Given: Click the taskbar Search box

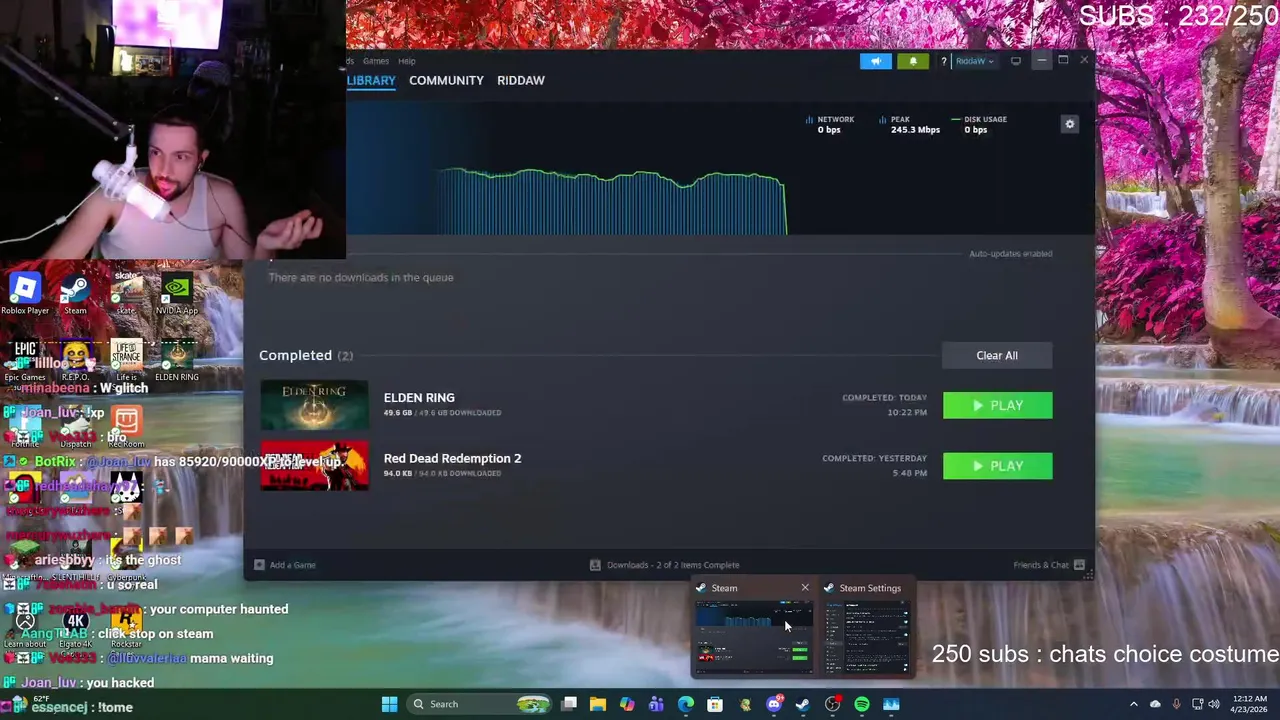Looking at the screenshot, I should (x=481, y=704).
